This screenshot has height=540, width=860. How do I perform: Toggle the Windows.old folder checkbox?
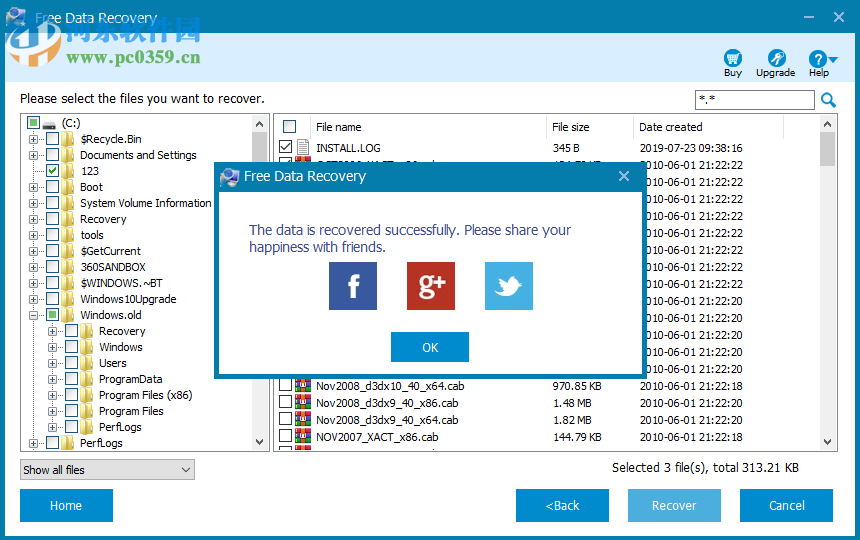pyautogui.click(x=53, y=315)
